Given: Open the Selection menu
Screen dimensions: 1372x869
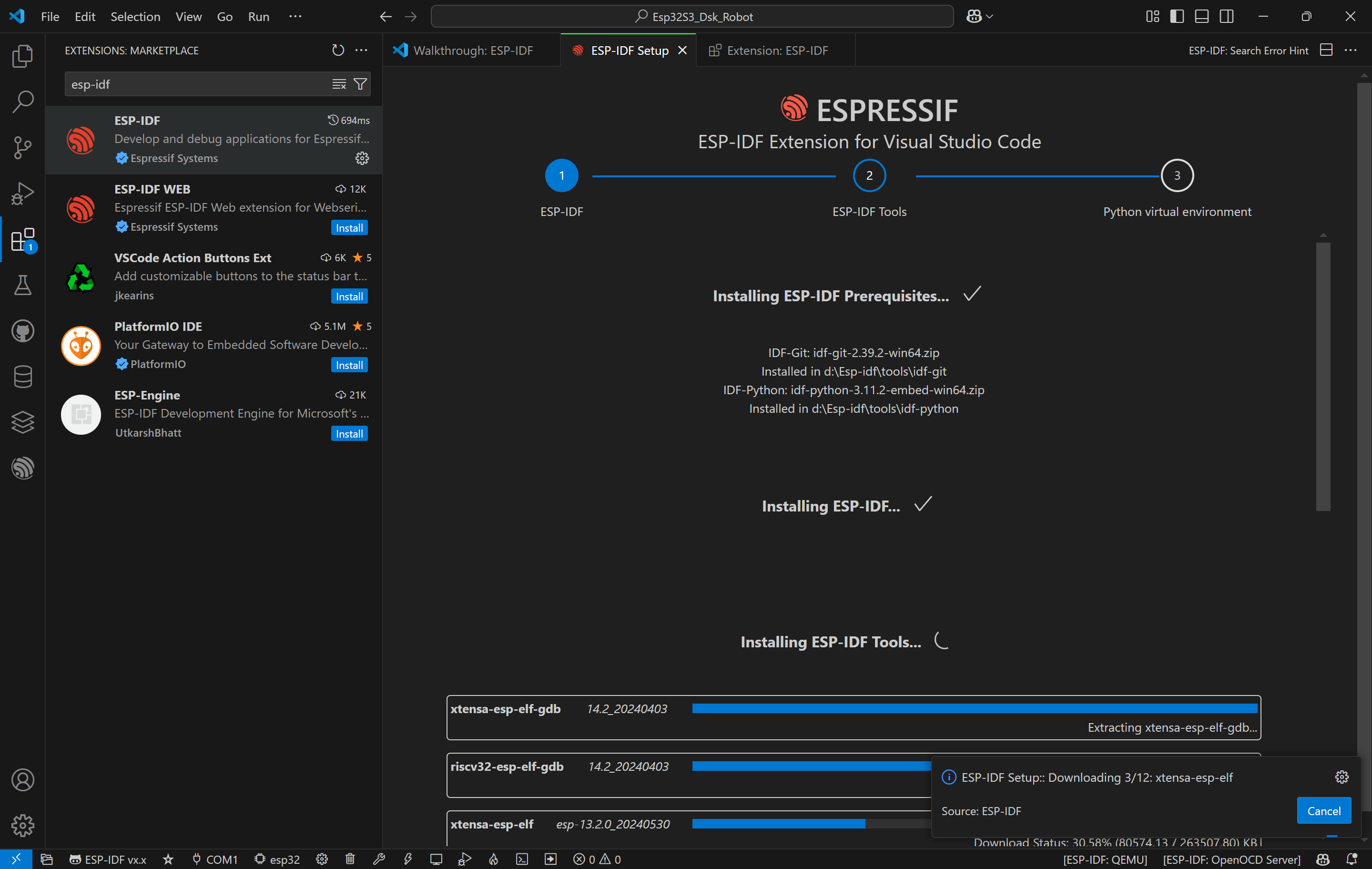Looking at the screenshot, I should click(135, 17).
